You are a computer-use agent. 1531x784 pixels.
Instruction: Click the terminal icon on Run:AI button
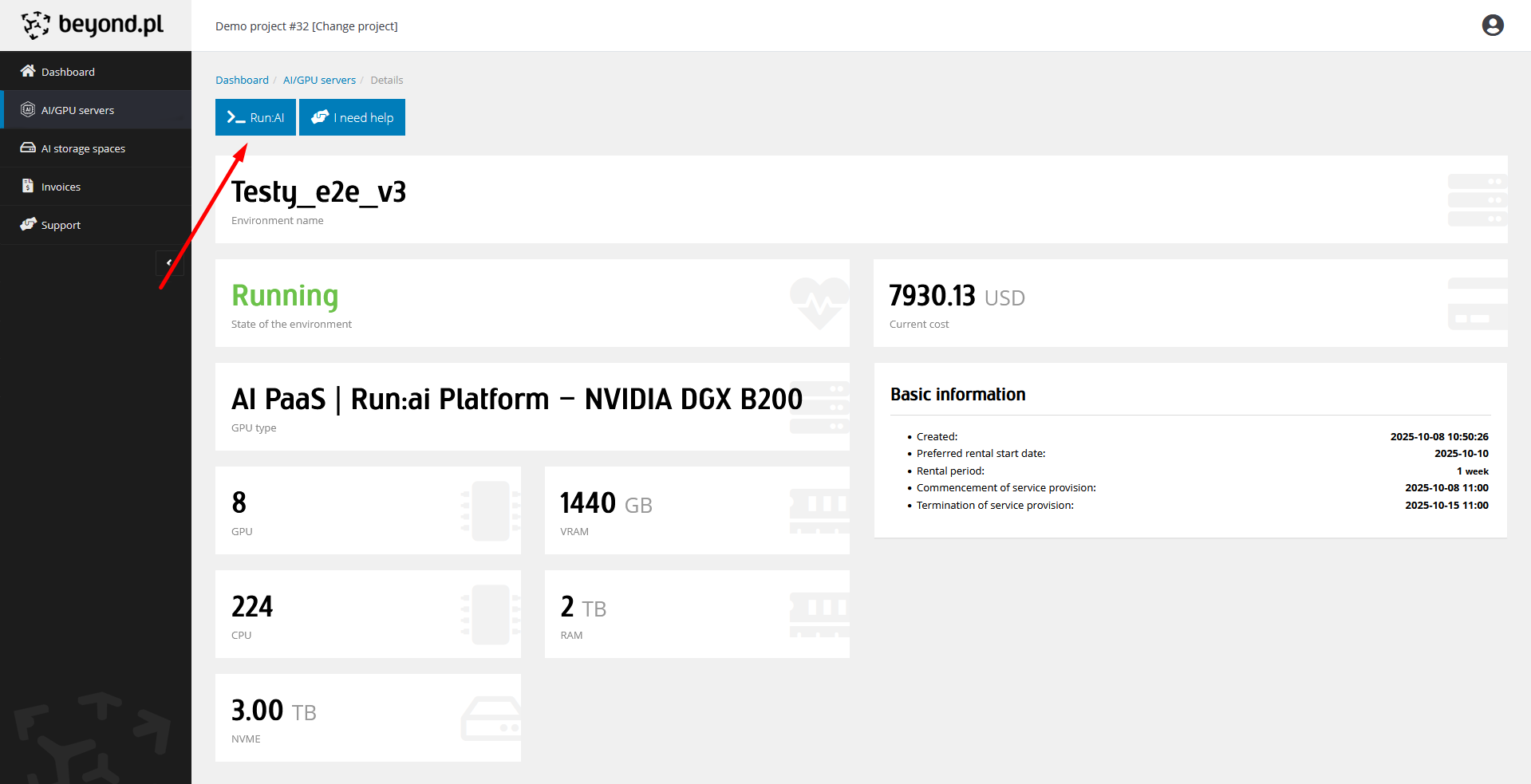coord(235,117)
